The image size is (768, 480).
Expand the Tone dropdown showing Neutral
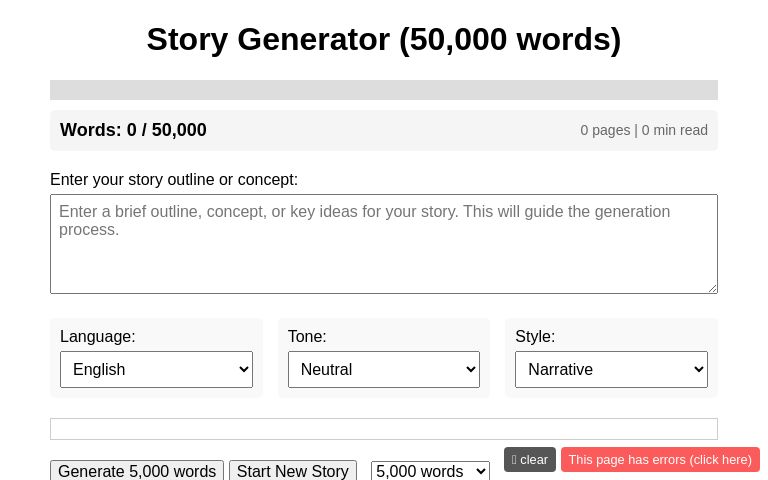coord(383,369)
